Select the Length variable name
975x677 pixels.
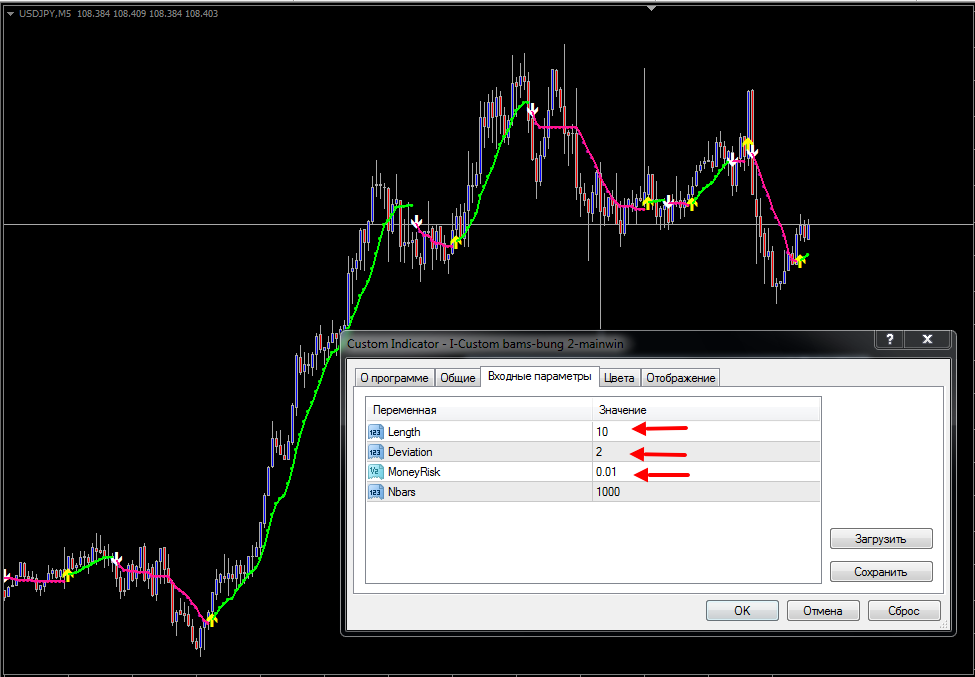(404, 431)
